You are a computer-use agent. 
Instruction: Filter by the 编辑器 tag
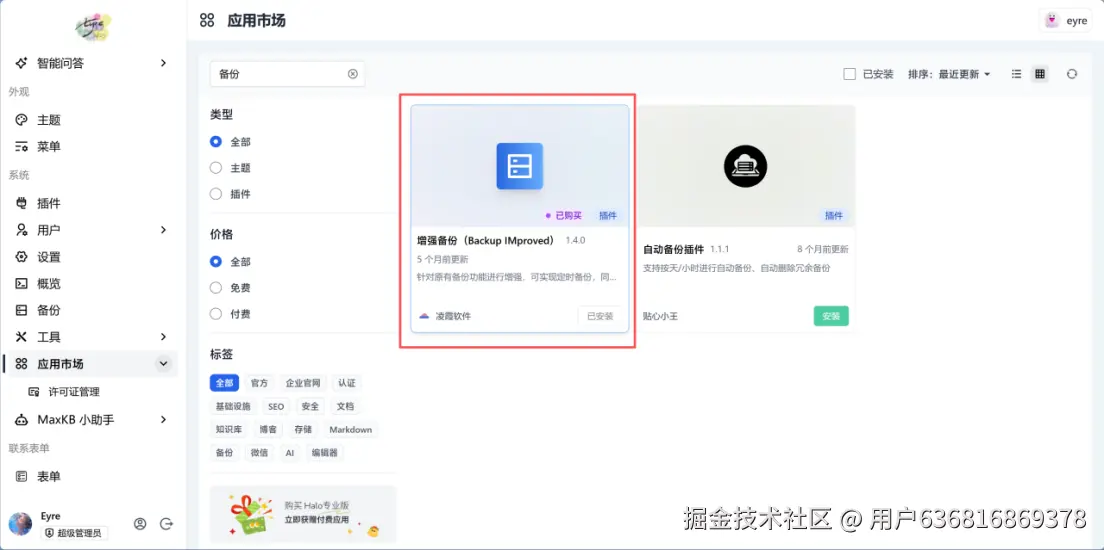tap(325, 453)
